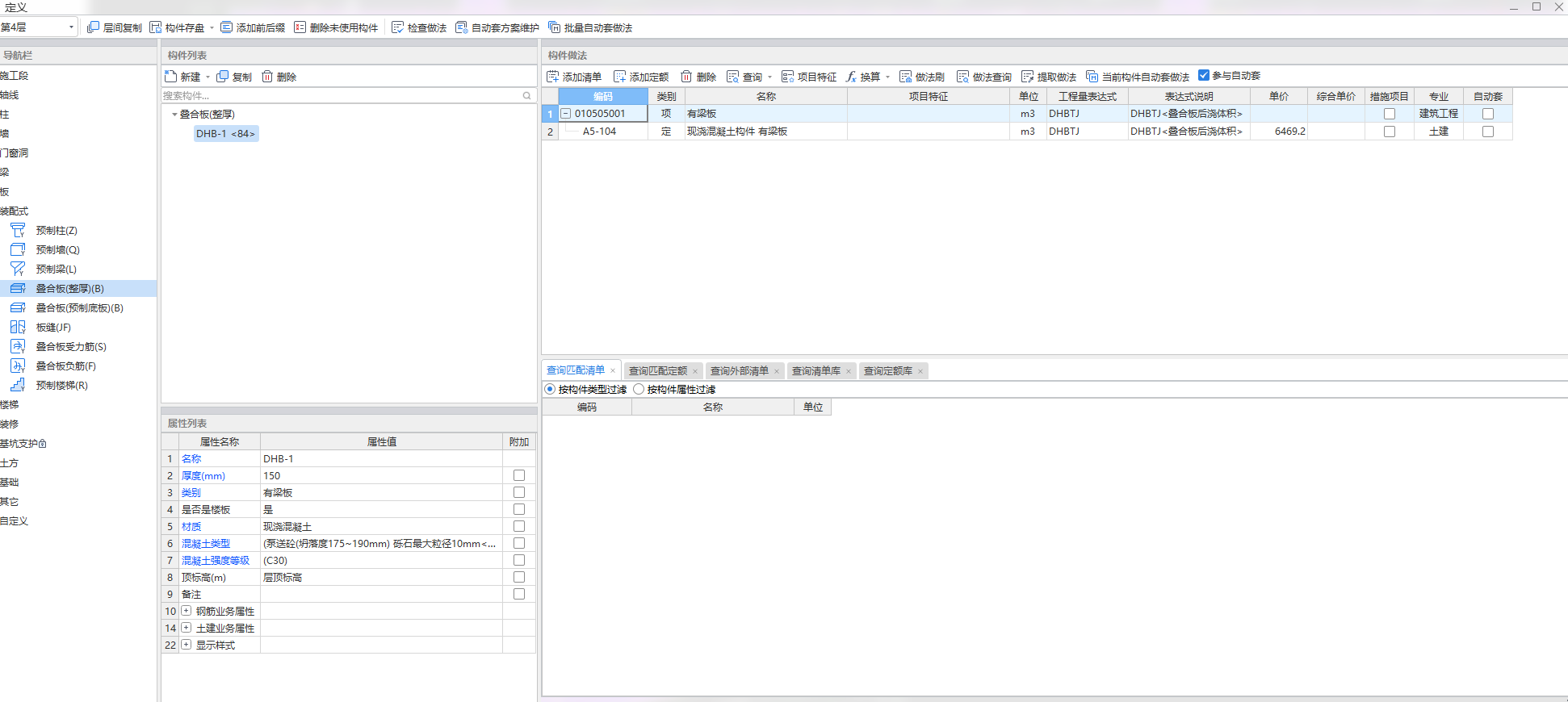Open 查询 dropdown arrow
1568x702 pixels.
[x=769, y=77]
